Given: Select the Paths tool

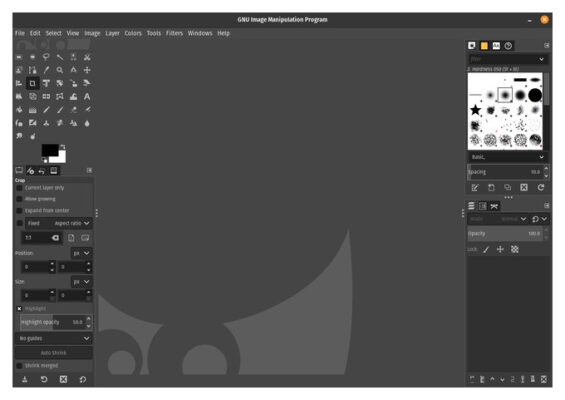Looking at the screenshot, I should click(x=32, y=70).
